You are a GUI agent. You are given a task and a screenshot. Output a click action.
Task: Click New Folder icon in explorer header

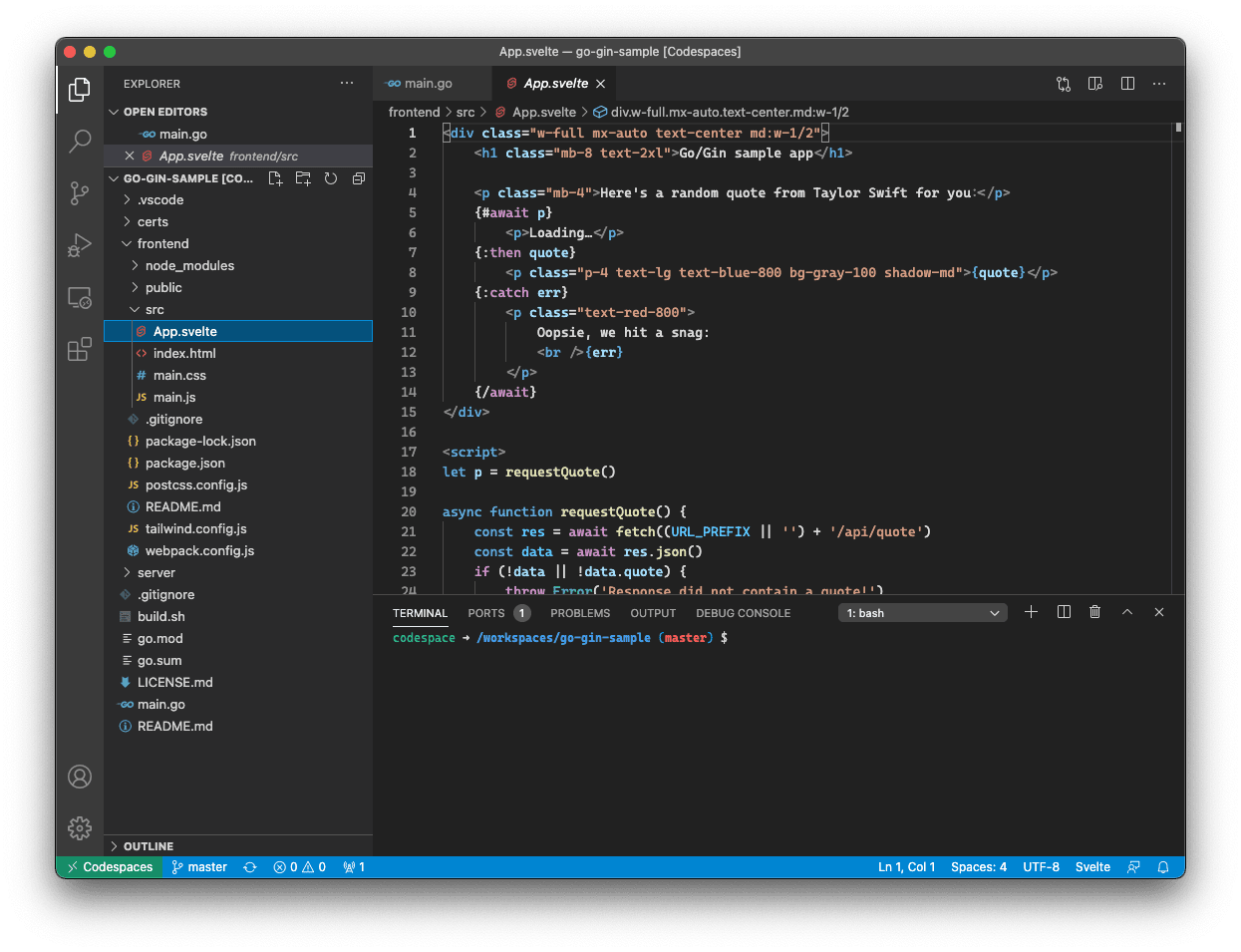point(303,178)
